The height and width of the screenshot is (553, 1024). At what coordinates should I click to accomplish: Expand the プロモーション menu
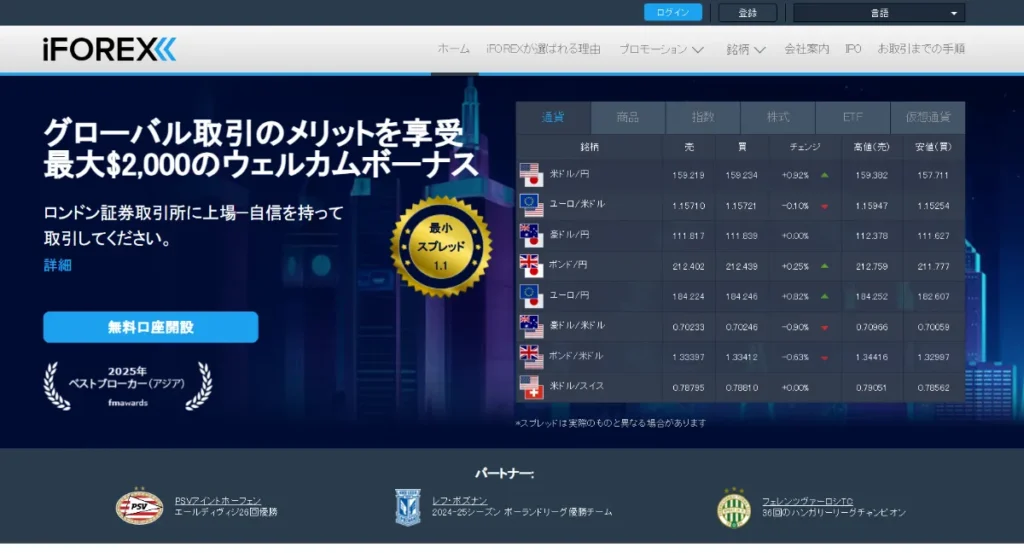pyautogui.click(x=661, y=49)
